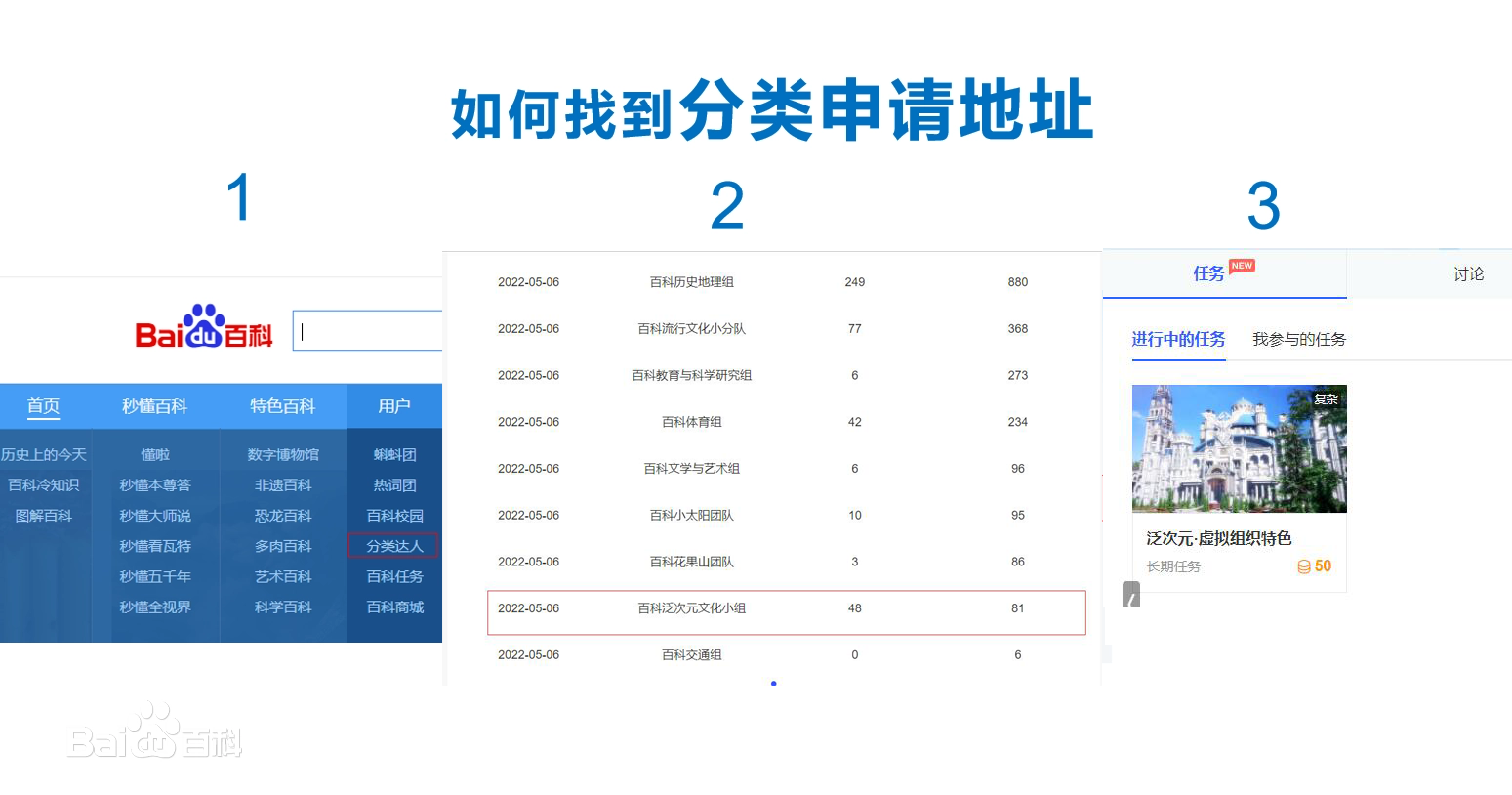Open the 数字博物馆 link
1512x795 pixels.
(283, 455)
